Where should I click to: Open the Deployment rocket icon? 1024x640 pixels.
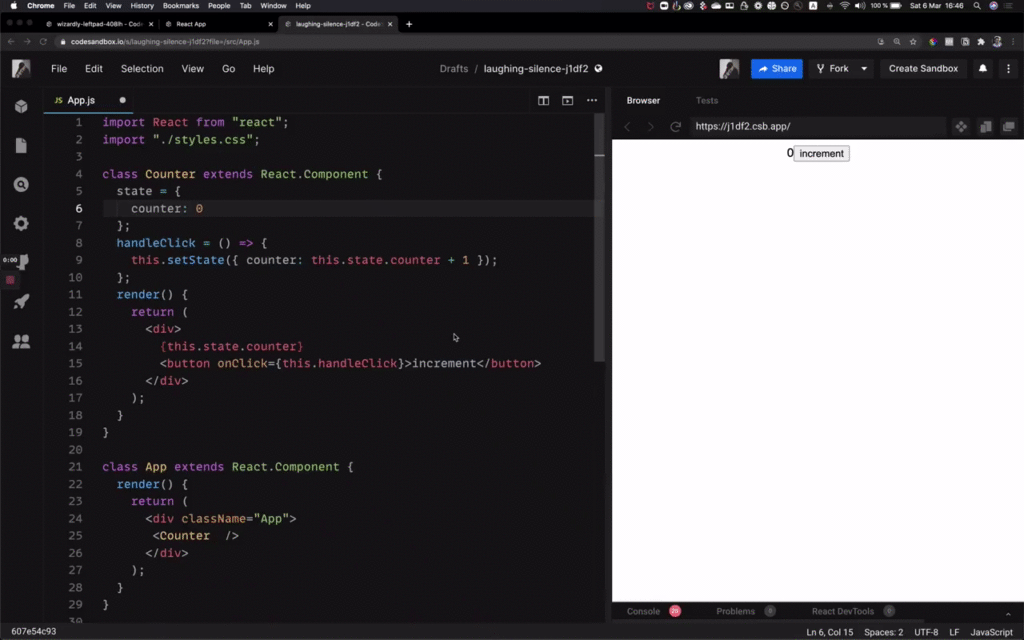21,302
